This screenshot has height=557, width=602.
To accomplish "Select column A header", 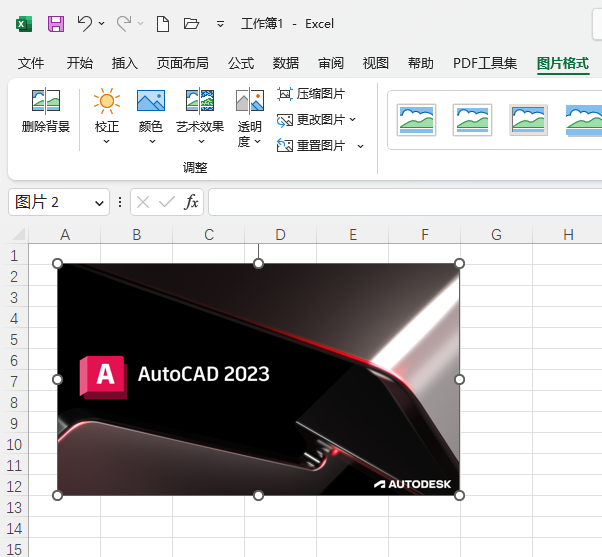I will click(65, 235).
